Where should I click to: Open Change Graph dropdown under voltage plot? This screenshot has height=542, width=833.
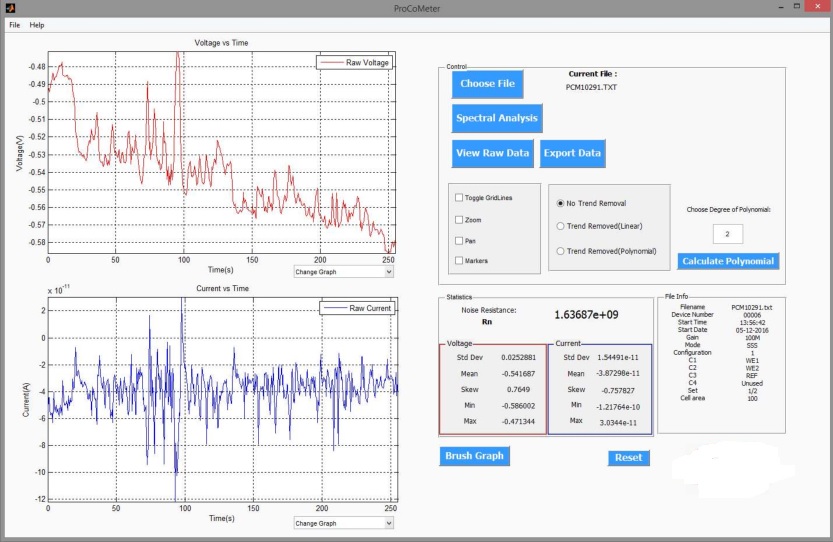coord(344,271)
